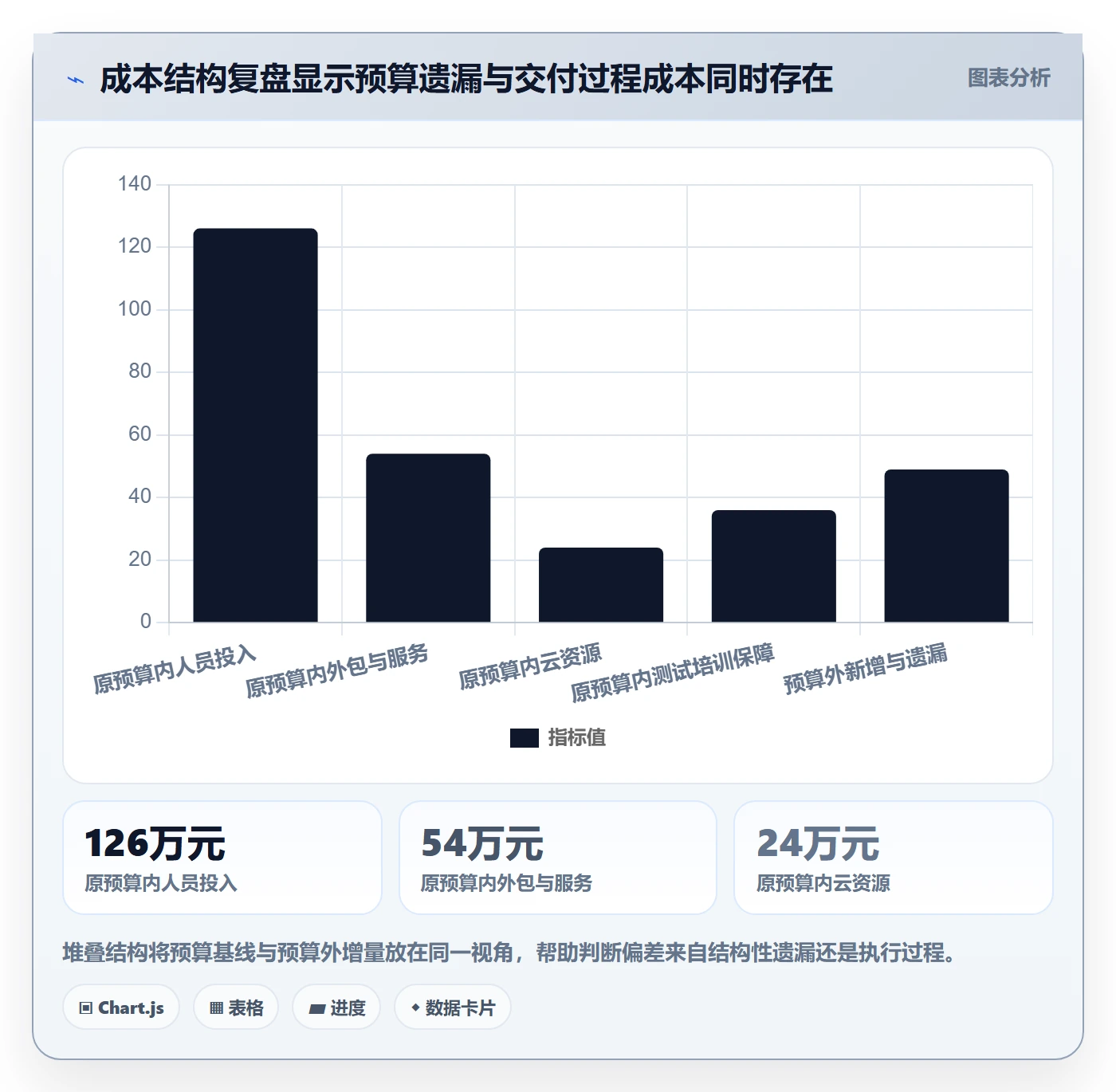The image size is (1116, 1092).
Task: Click the y-axis value 60
Action: [139, 434]
